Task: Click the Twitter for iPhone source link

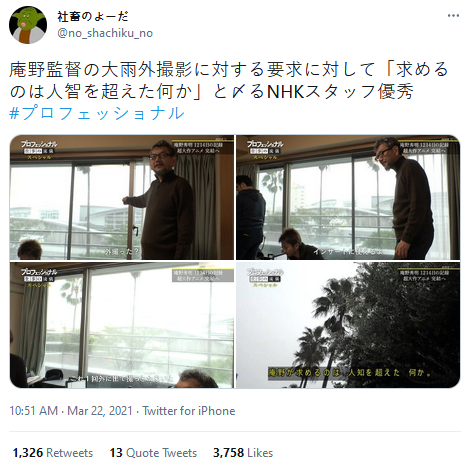Action: (x=189, y=411)
